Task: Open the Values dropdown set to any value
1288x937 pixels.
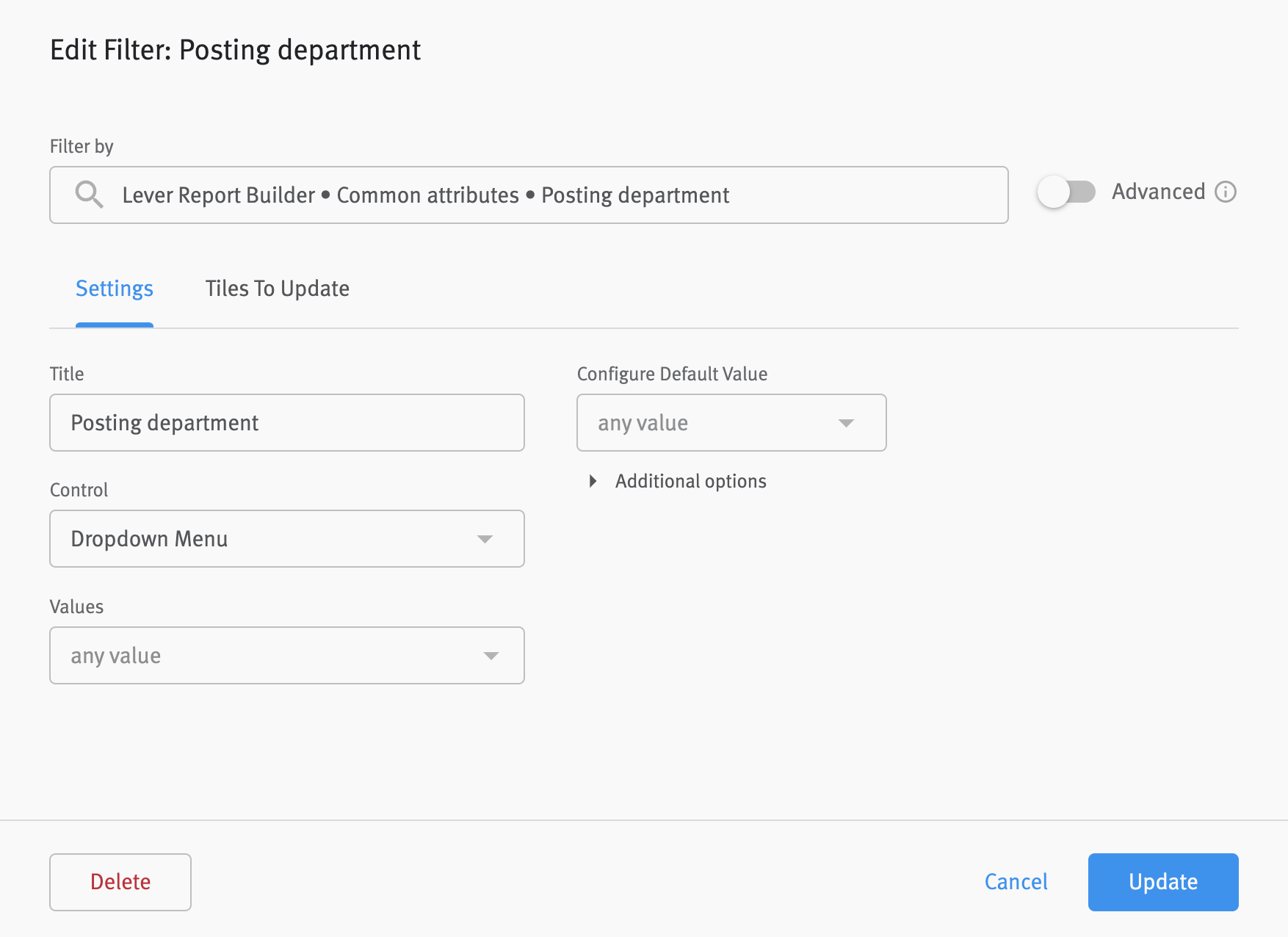Action: pos(286,655)
